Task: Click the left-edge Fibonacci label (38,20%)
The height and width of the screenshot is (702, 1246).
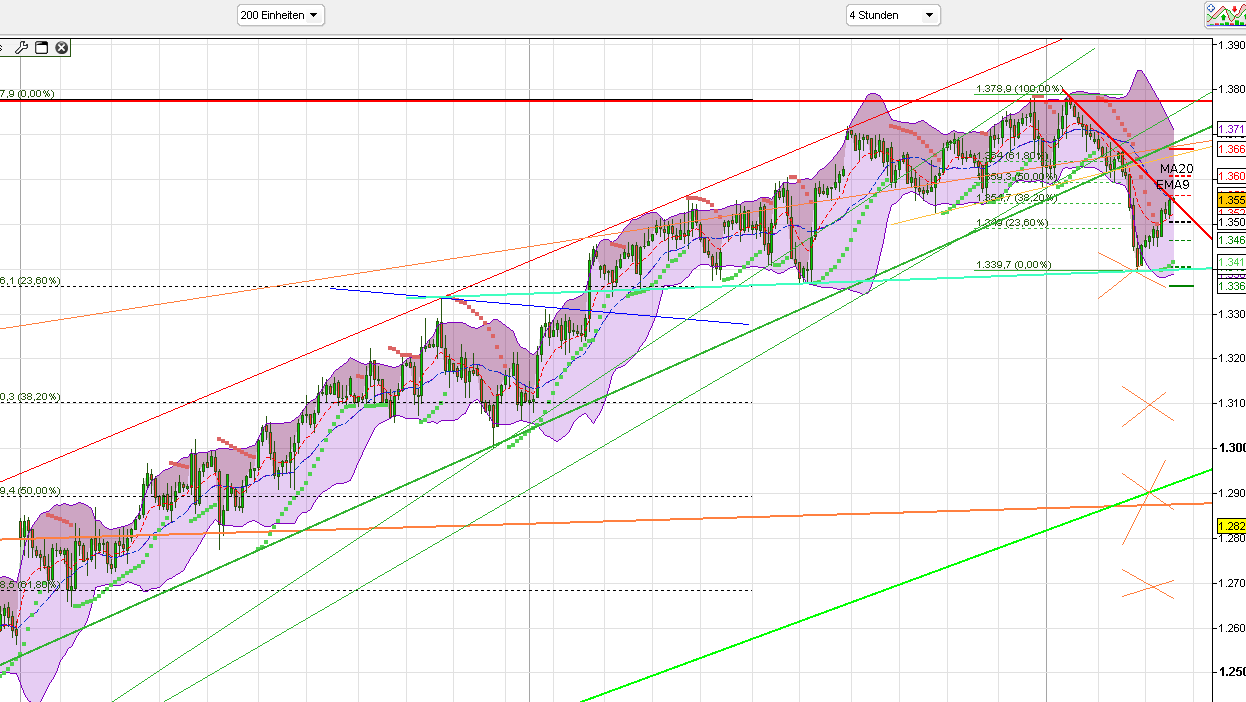Action: (x=30, y=397)
